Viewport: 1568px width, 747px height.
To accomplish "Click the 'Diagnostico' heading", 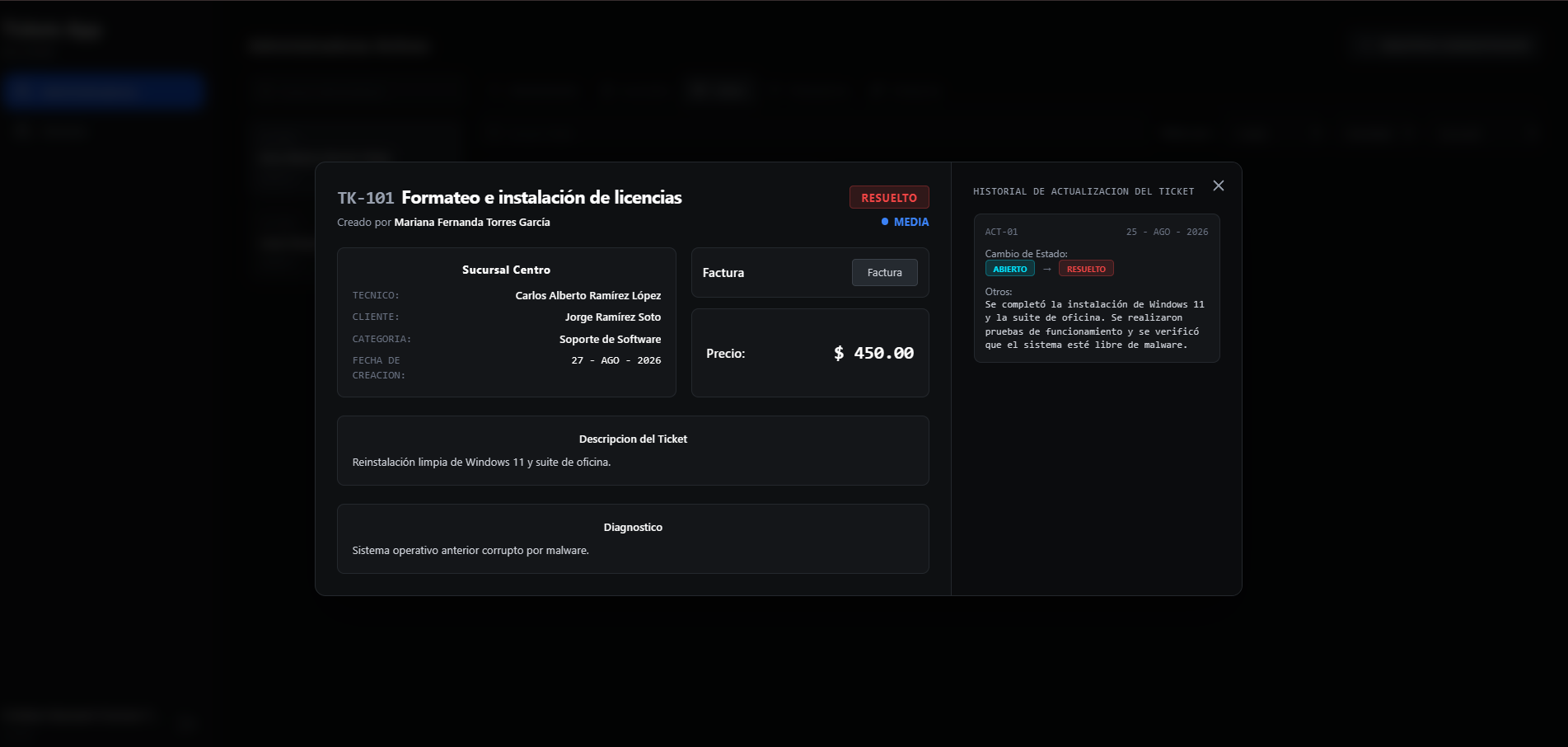I will (633, 528).
